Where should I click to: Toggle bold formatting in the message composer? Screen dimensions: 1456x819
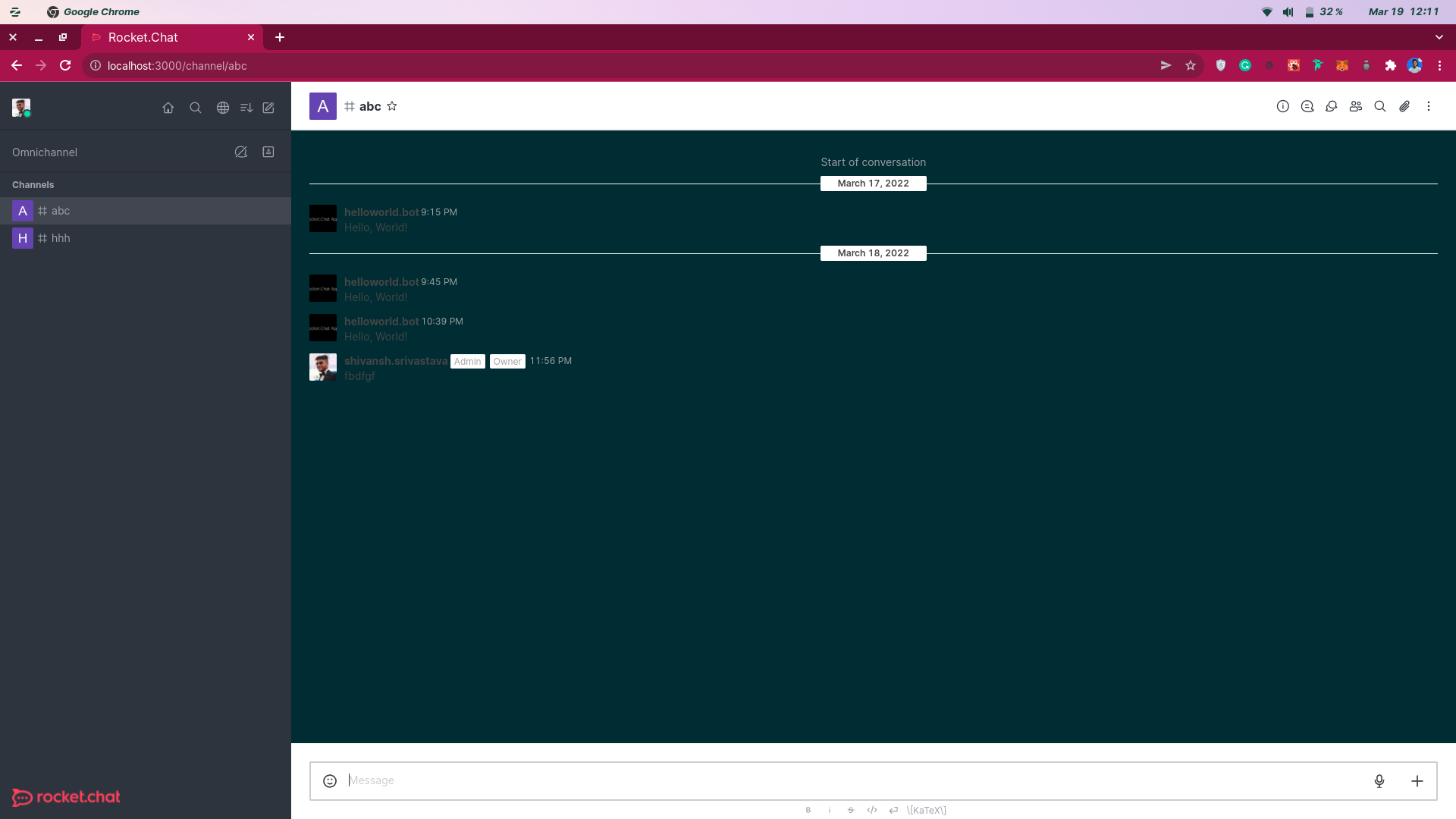point(808,810)
